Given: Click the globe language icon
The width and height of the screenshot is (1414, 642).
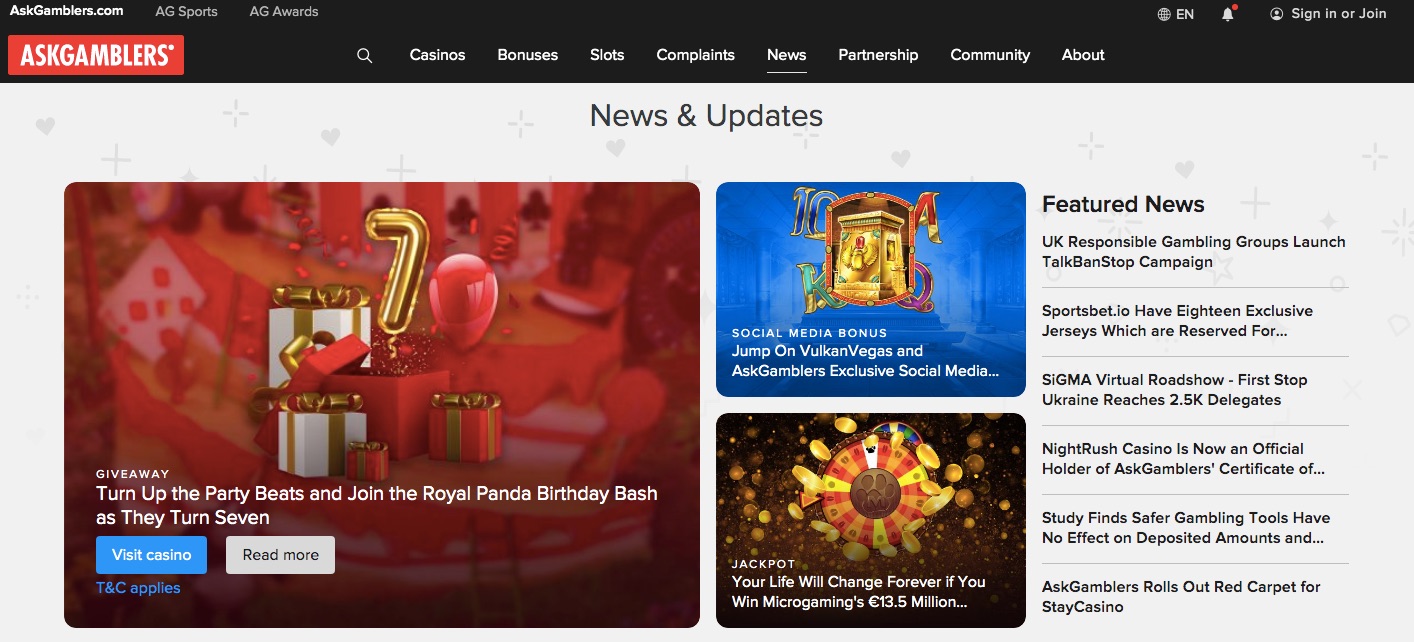Looking at the screenshot, I should (1164, 14).
